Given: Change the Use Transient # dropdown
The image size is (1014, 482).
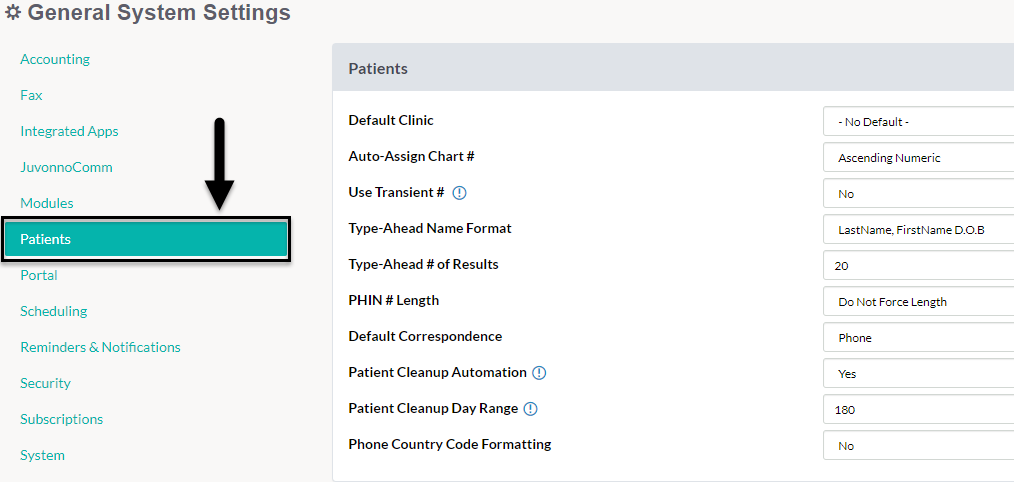Looking at the screenshot, I should [918, 193].
